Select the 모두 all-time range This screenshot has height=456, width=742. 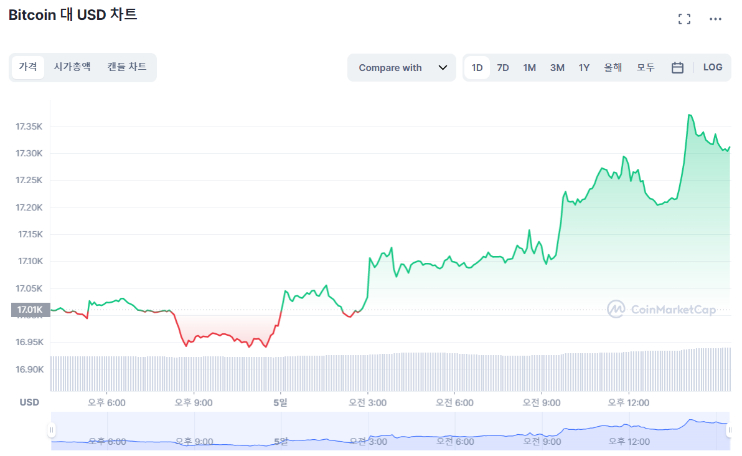pyautogui.click(x=646, y=68)
